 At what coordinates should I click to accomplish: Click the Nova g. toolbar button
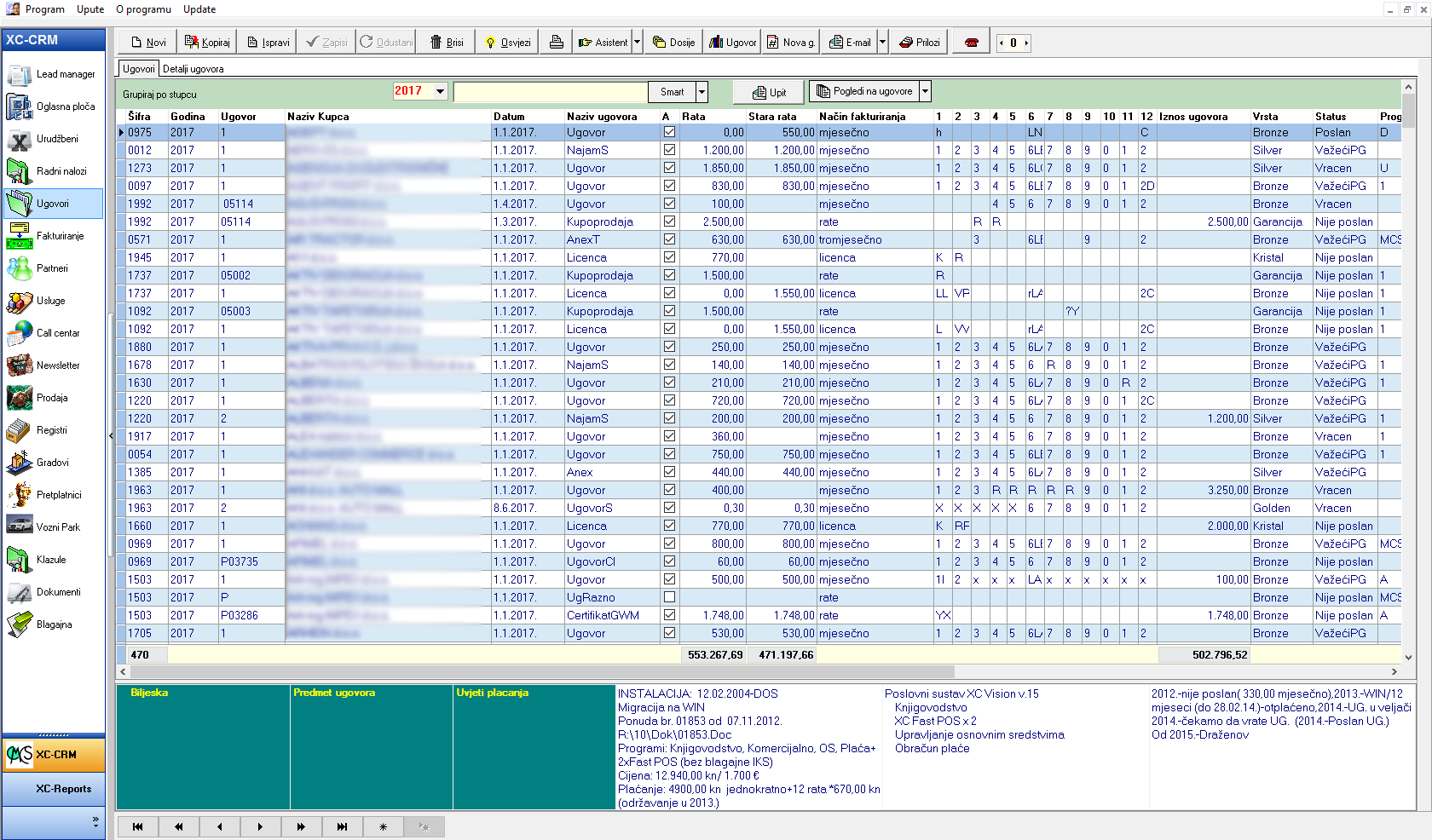coord(791,42)
